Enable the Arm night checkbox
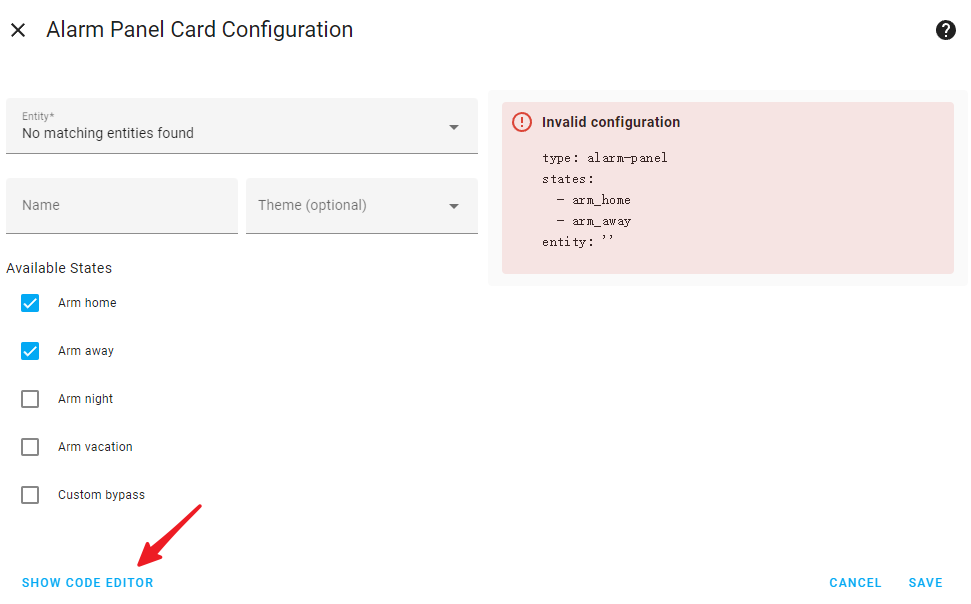This screenshot has width=971, height=604. (30, 399)
